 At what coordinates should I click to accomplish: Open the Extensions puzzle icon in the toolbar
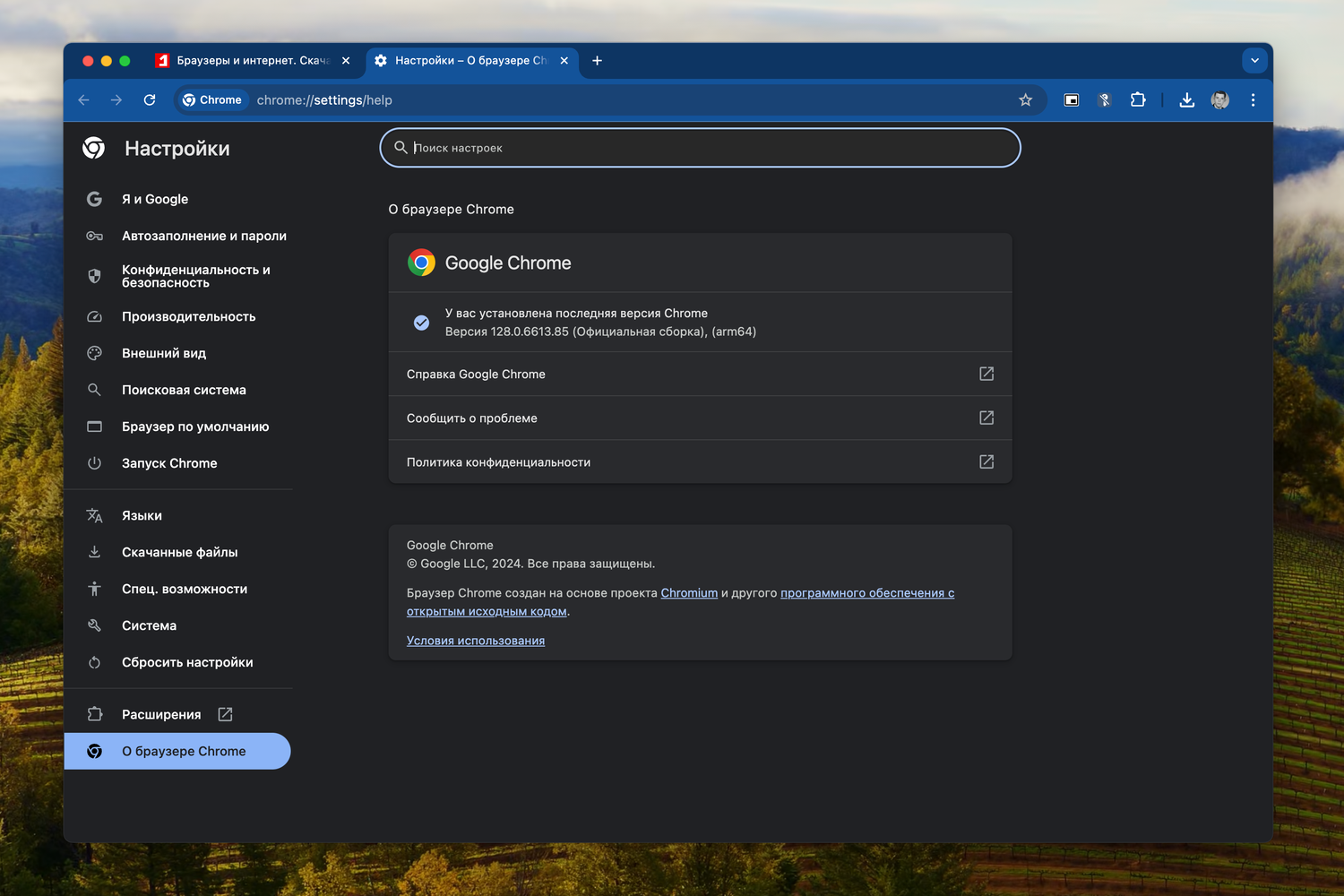point(1138,100)
